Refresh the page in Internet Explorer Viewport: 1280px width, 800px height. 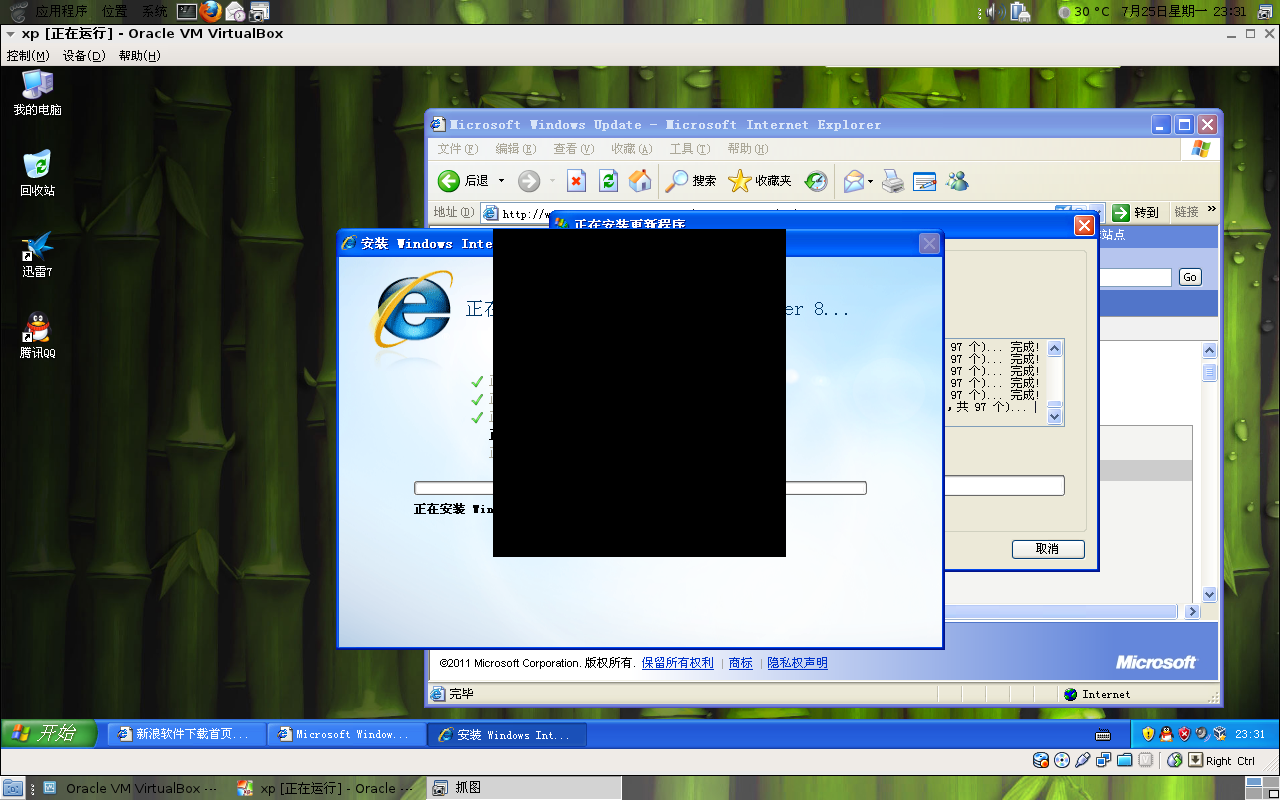[608, 181]
